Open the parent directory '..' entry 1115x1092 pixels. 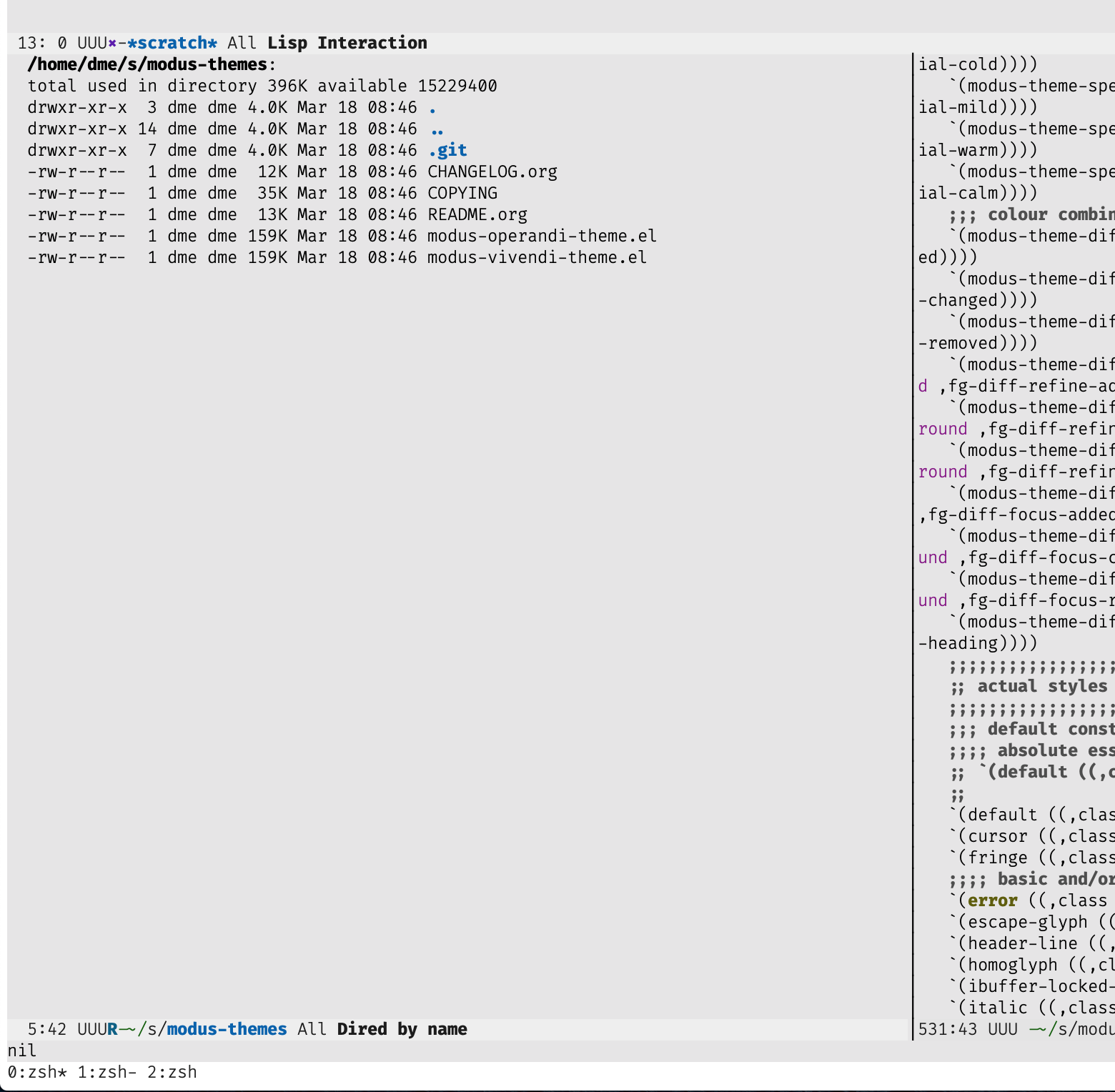437,129
